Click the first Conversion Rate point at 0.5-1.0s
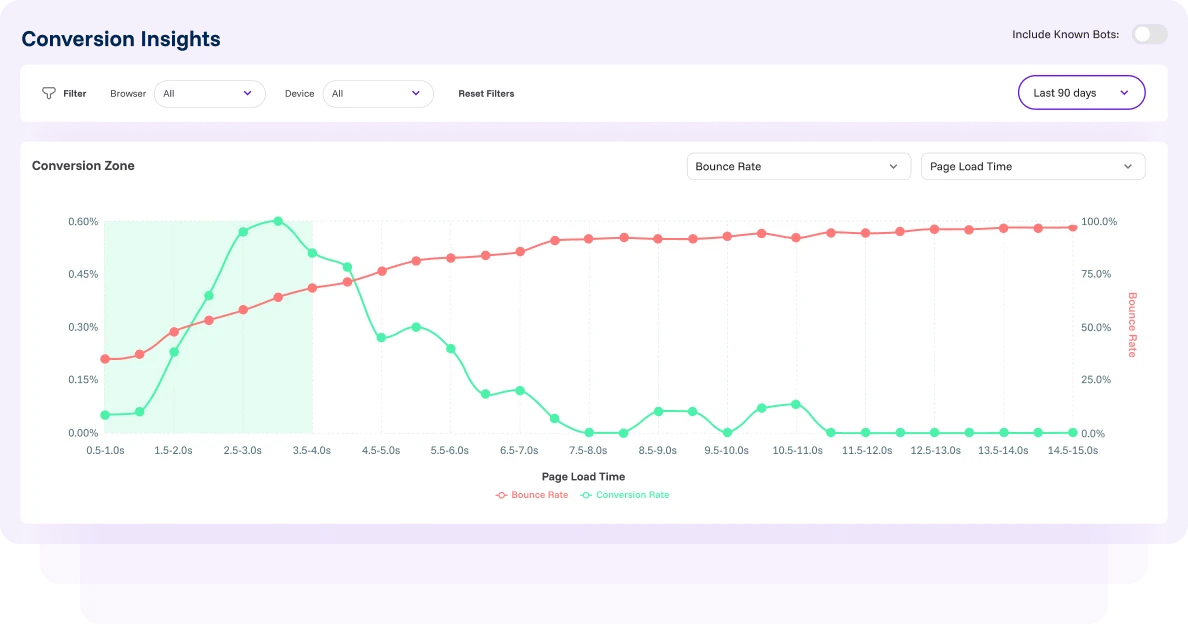Image resolution: width=1188 pixels, height=624 pixels. pos(105,415)
